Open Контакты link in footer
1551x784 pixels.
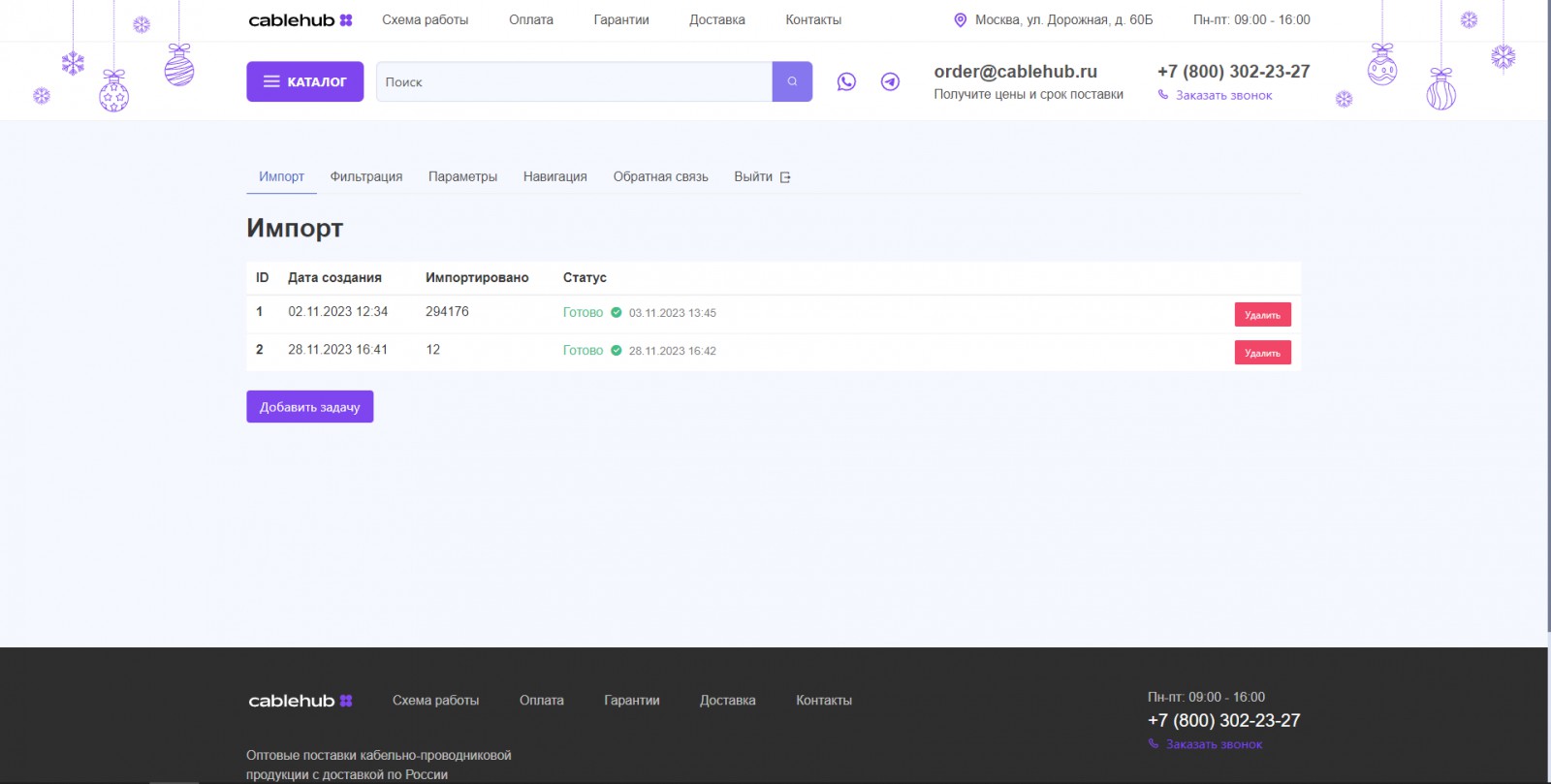click(824, 700)
